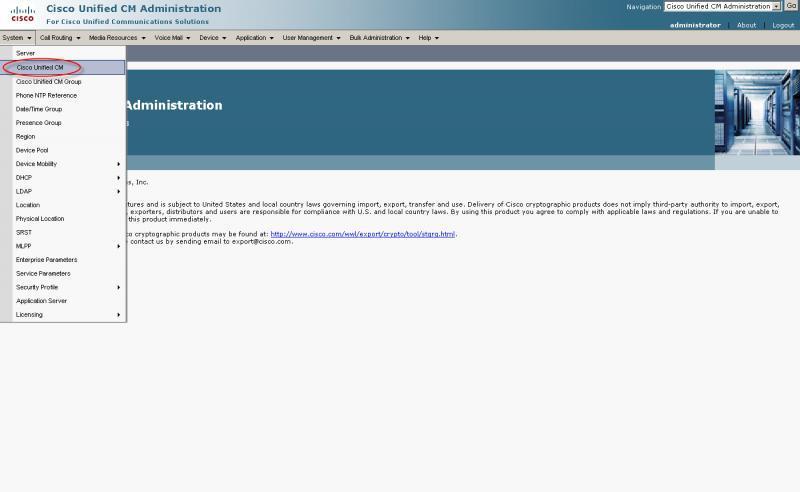Image resolution: width=800 pixels, height=492 pixels.
Task: Open the Help menu
Action: tap(429, 38)
